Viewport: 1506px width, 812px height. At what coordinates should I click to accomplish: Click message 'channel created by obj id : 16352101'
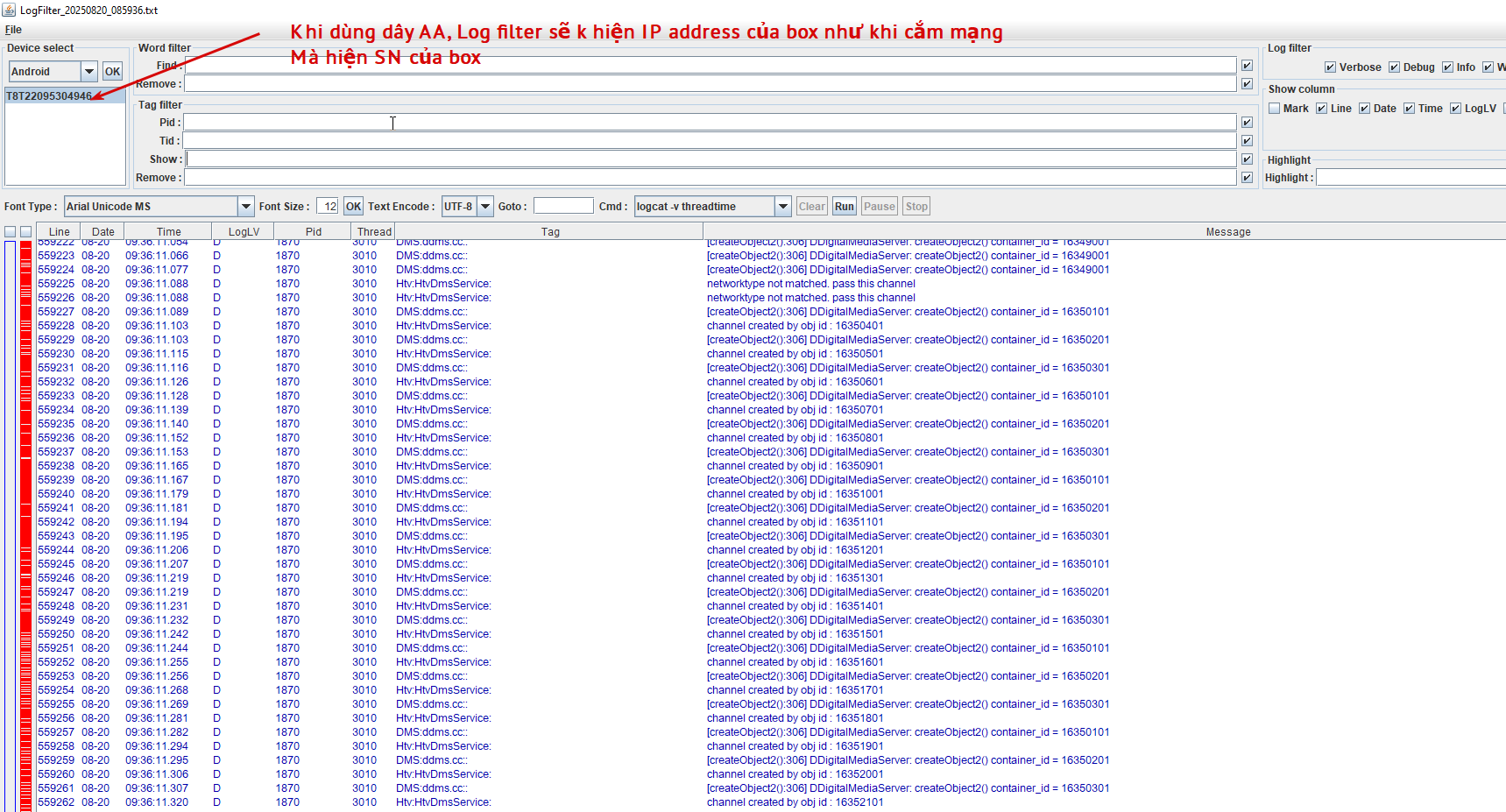[795, 802]
